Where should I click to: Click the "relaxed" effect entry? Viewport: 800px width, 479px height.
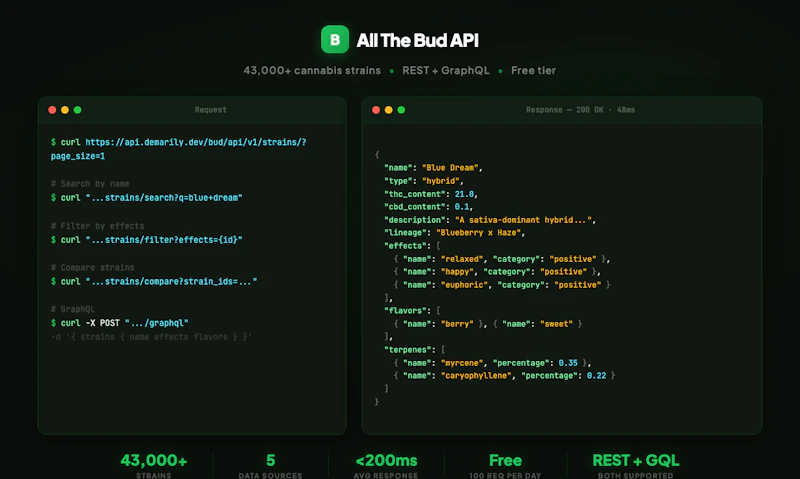(x=502, y=259)
